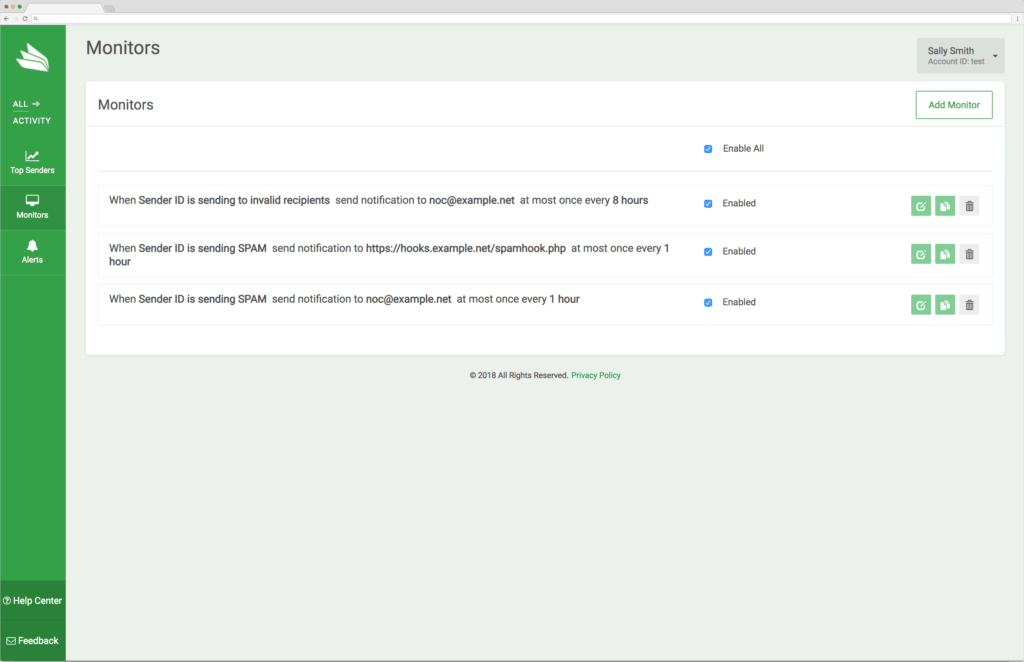Screen dimensions: 1024x662
Task: Click the Alerts bell icon in the sidebar
Action: pos(32,248)
